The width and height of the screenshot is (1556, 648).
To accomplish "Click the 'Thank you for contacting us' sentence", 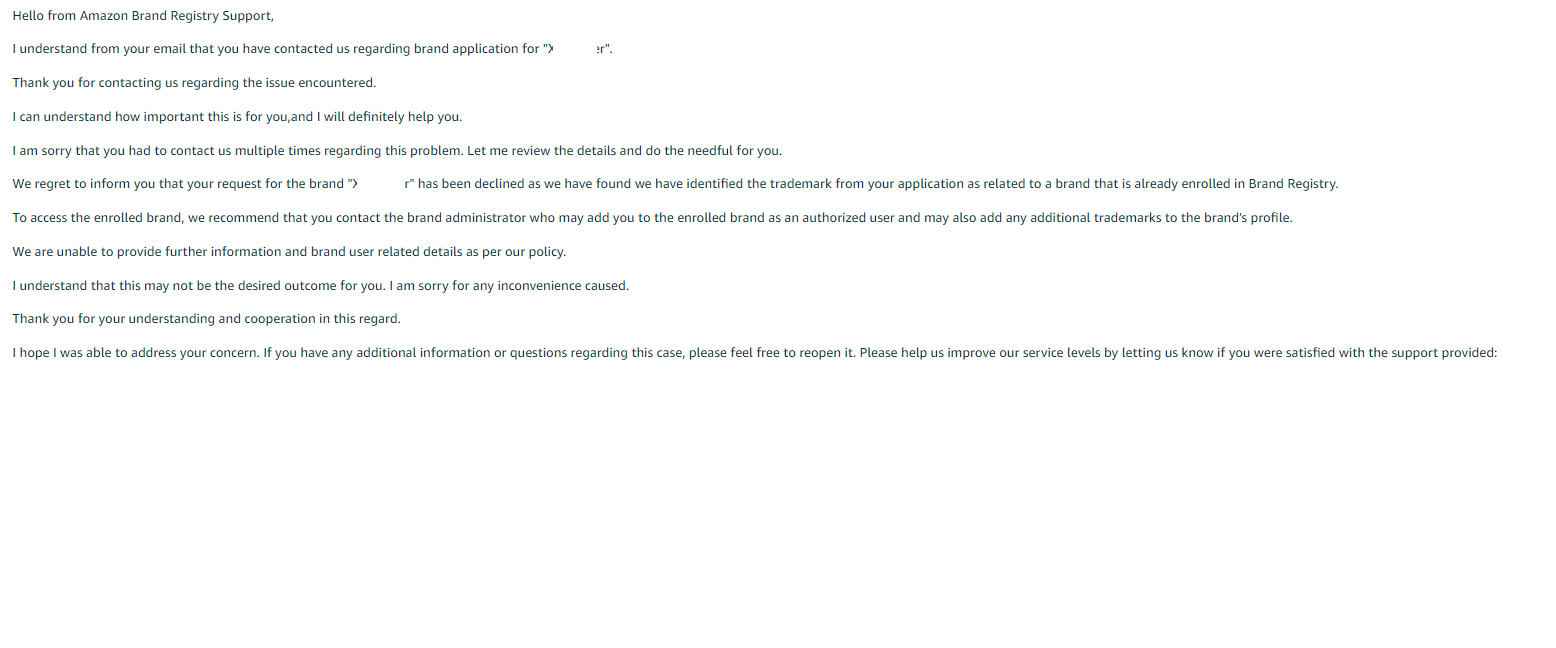I will pos(194,83).
